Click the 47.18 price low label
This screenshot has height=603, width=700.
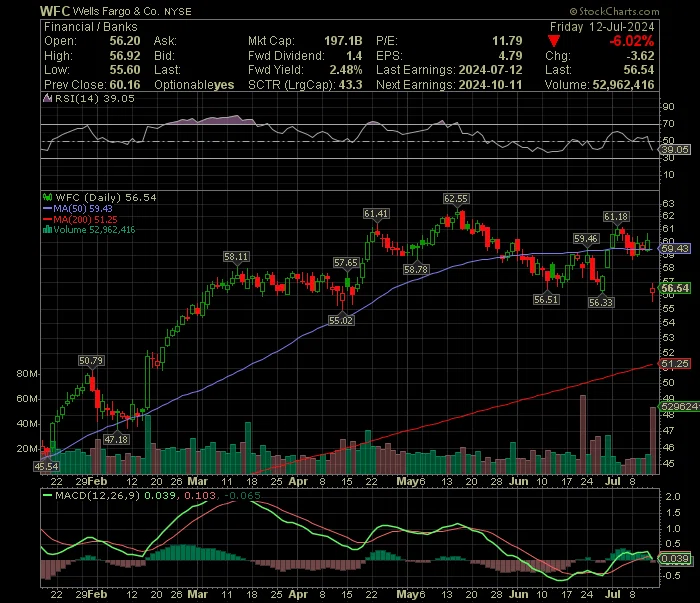click(x=117, y=440)
